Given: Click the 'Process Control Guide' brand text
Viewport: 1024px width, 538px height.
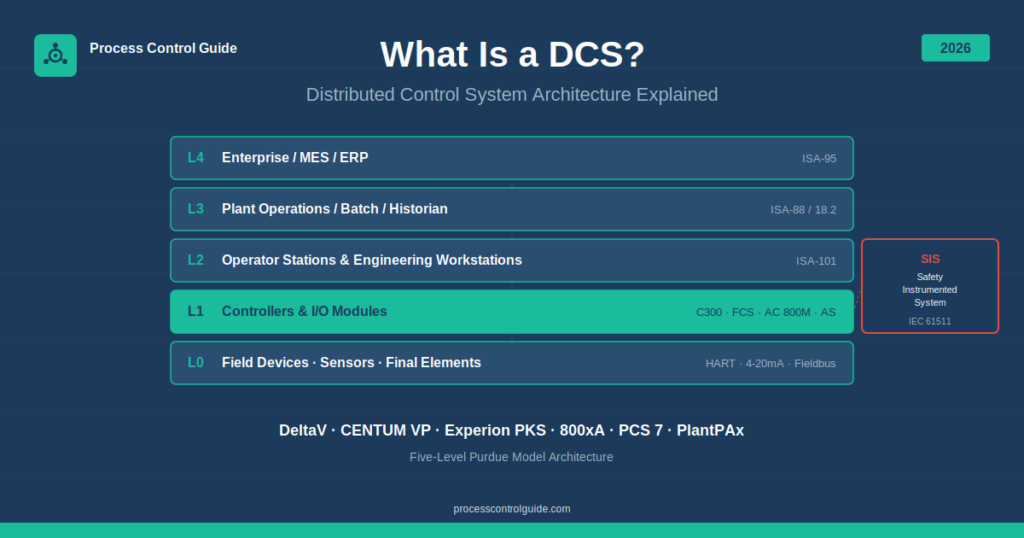Looking at the screenshot, I should (163, 48).
